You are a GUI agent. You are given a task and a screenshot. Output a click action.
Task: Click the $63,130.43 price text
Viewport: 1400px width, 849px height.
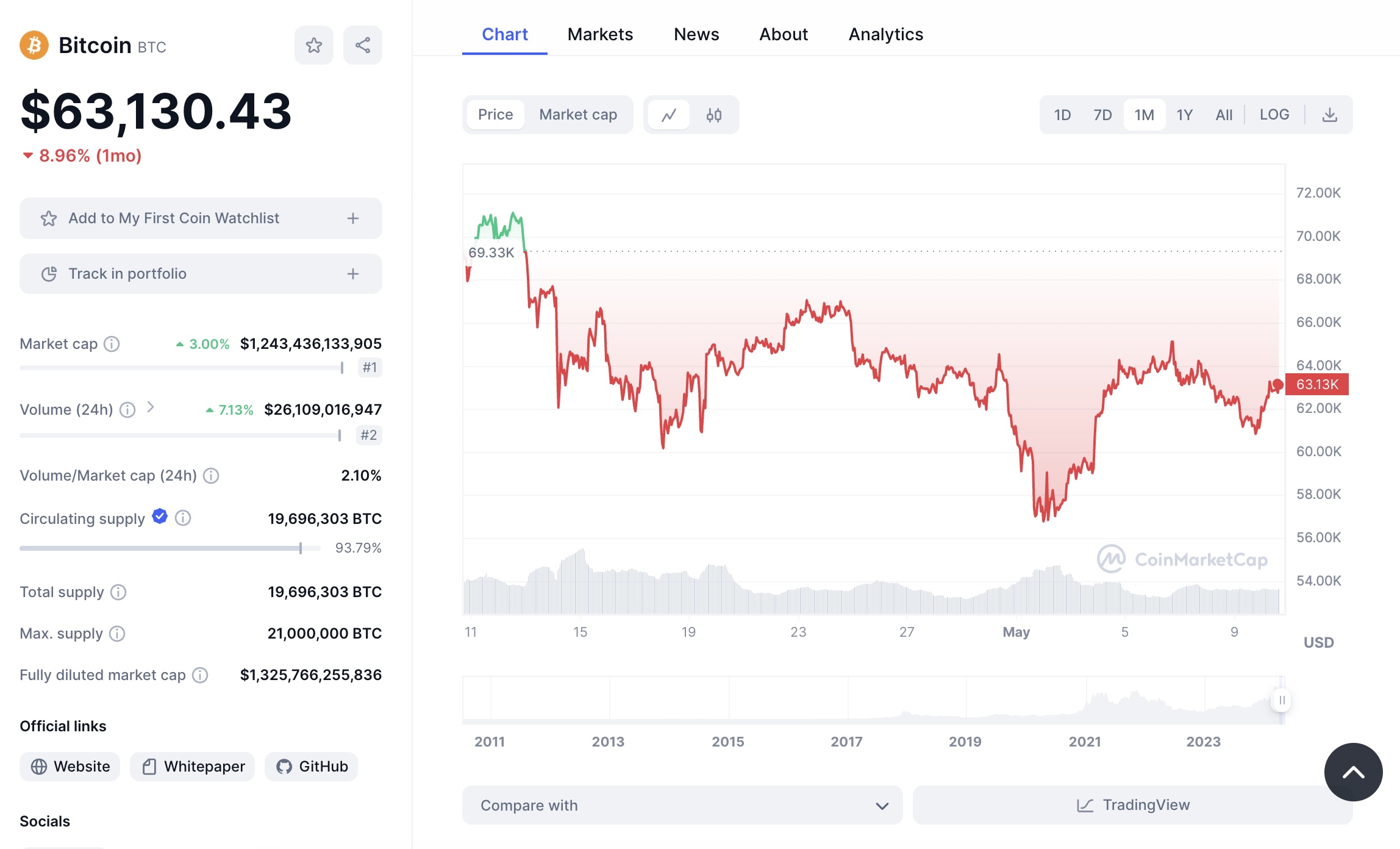tap(156, 111)
